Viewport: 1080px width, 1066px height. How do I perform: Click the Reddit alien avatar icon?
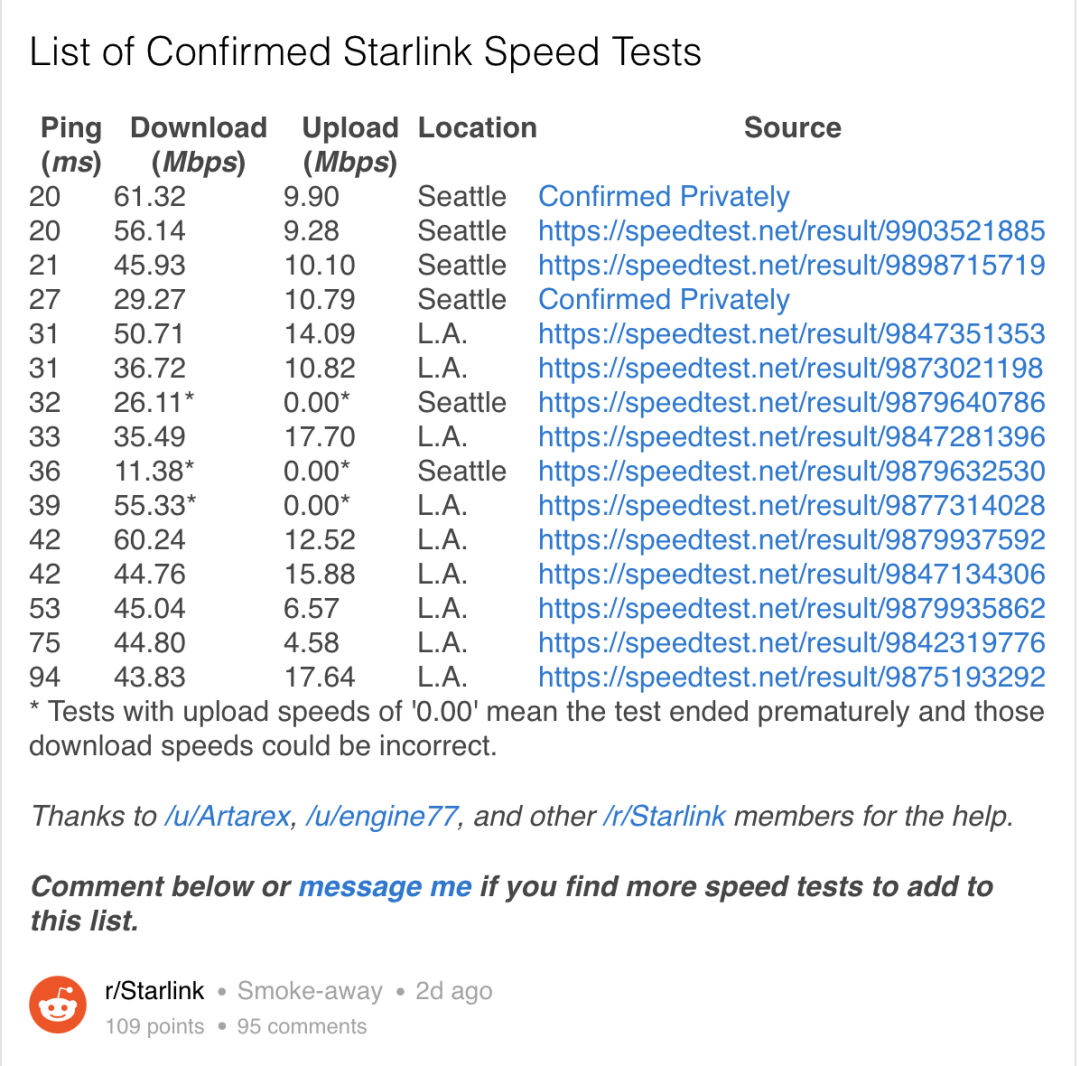58,1005
